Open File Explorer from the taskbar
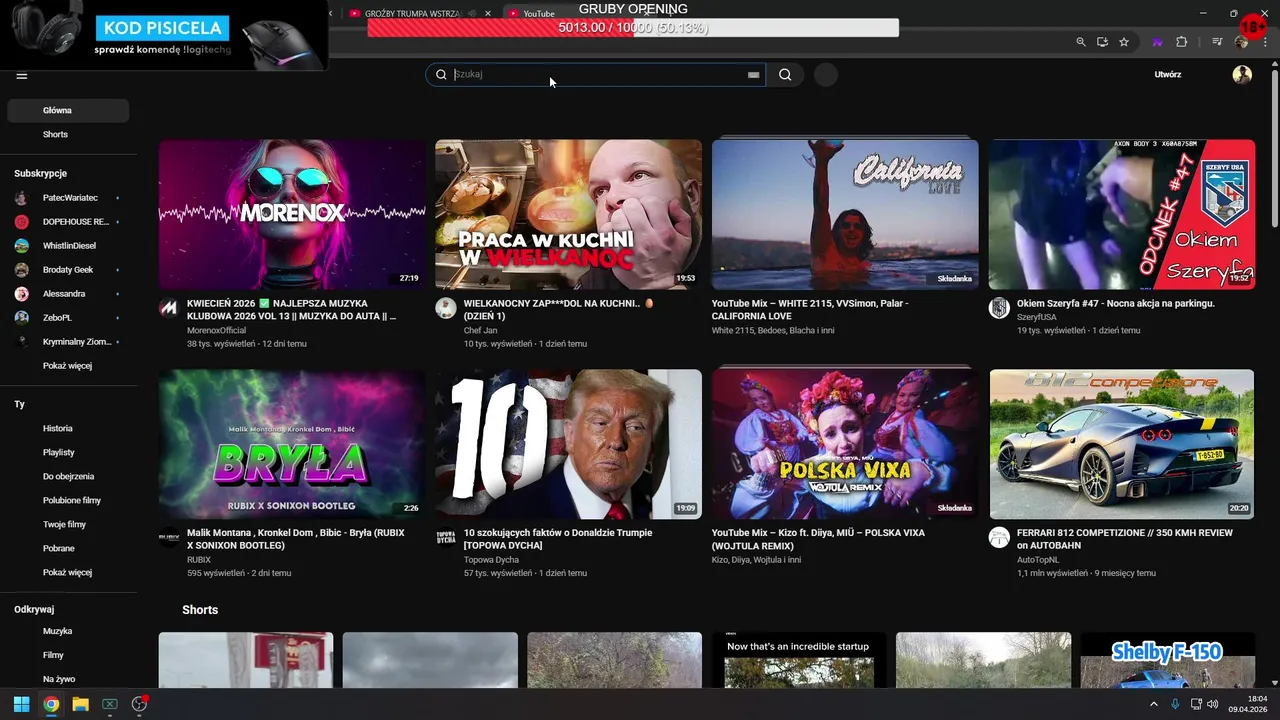The height and width of the screenshot is (720, 1280). tap(80, 704)
